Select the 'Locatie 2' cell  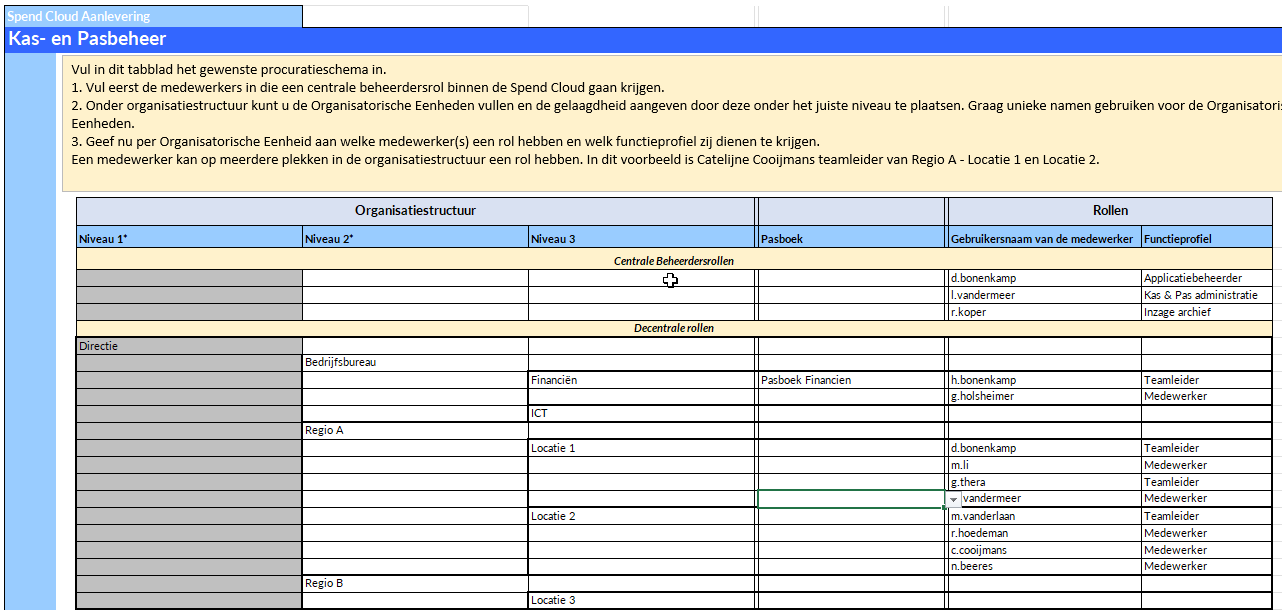click(641, 516)
